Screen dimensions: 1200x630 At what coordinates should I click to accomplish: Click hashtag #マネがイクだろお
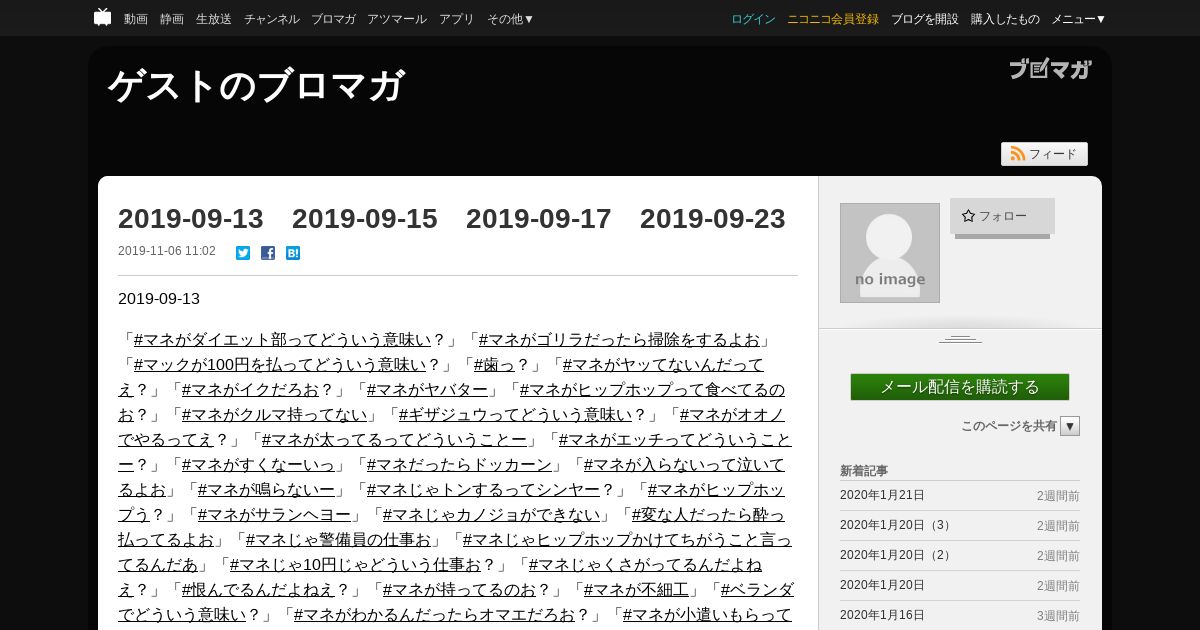click(x=250, y=390)
